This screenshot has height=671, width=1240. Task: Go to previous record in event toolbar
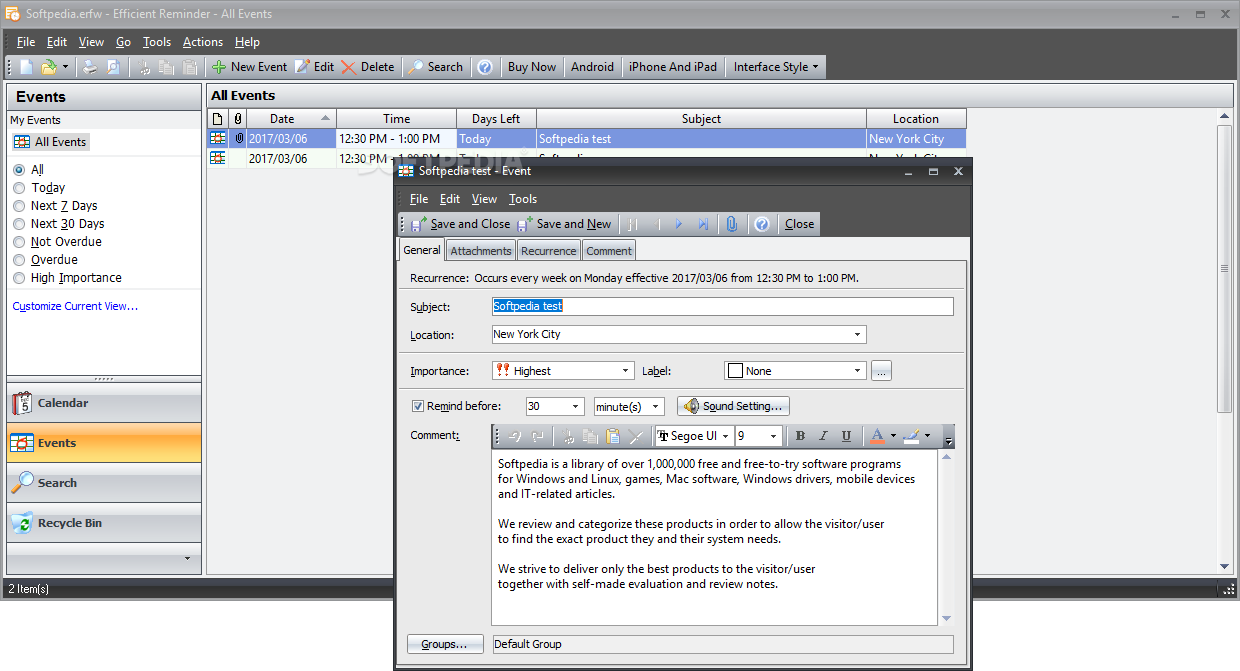tap(657, 224)
